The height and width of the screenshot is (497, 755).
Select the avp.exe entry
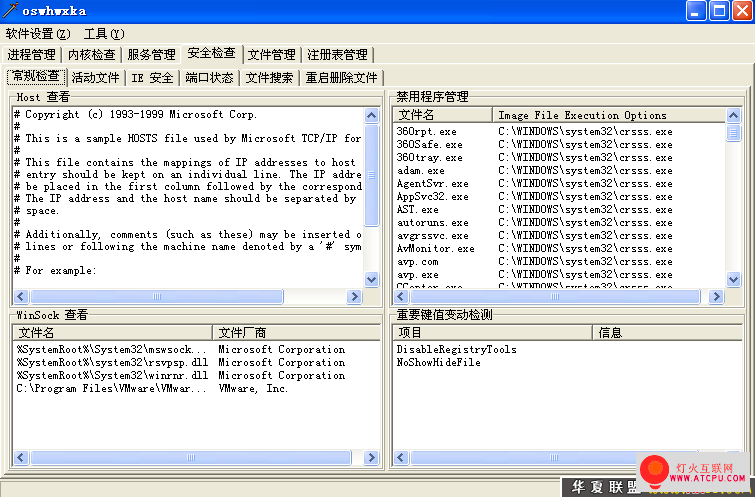[x=559, y=275]
